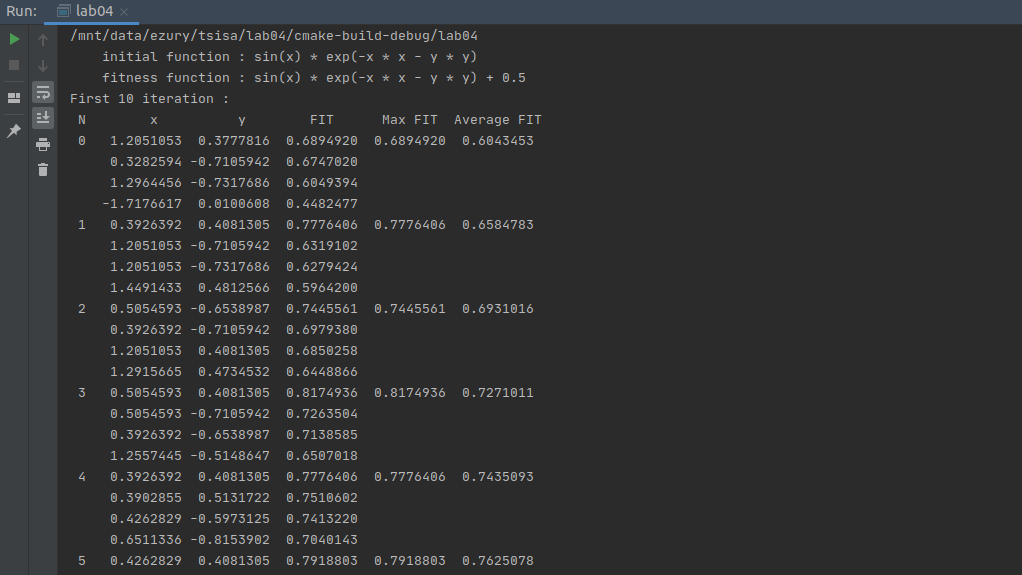
Task: Close the lab04 run tab
Action: coord(124,12)
